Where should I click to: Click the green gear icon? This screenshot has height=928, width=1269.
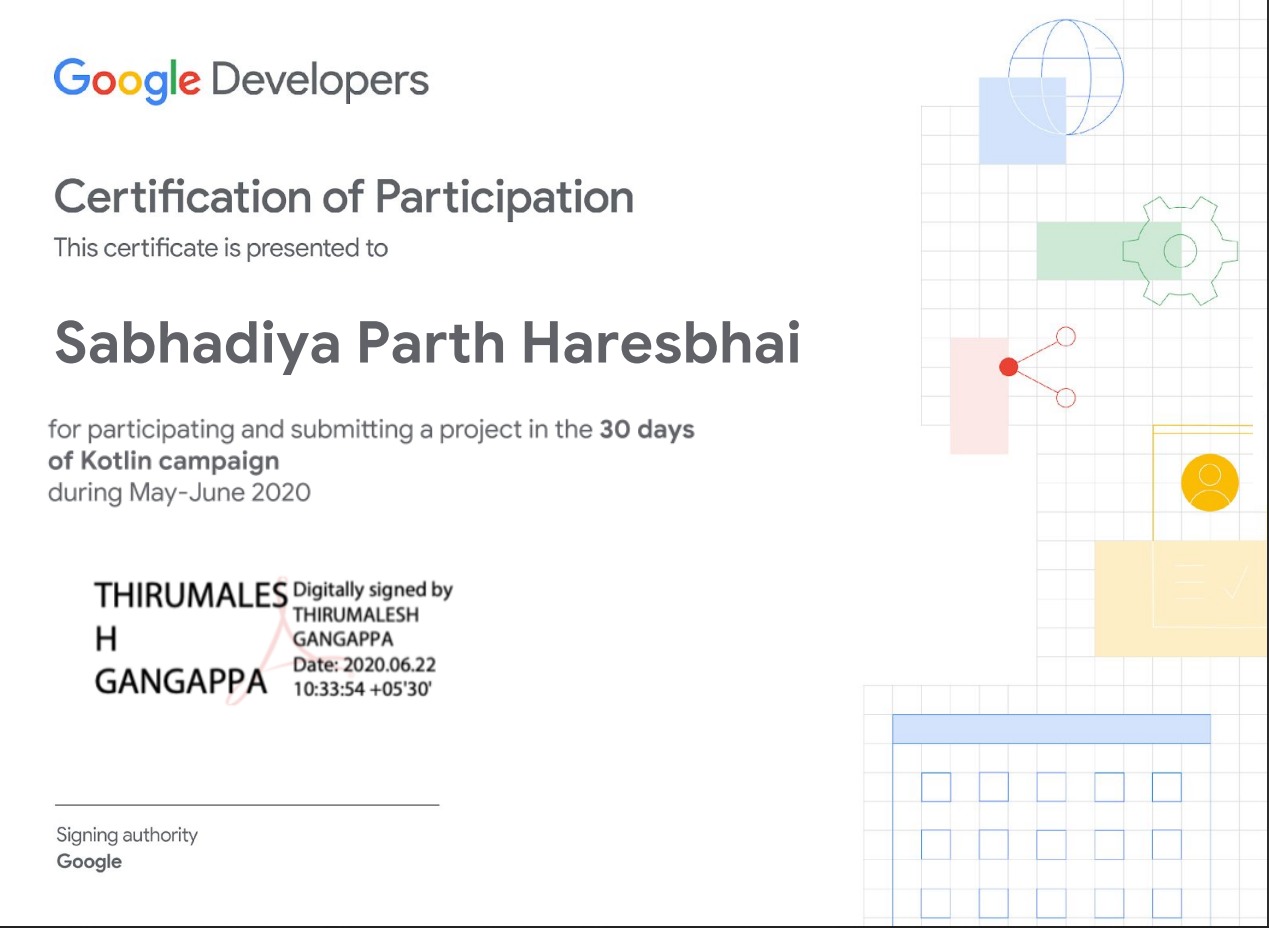point(1180,250)
